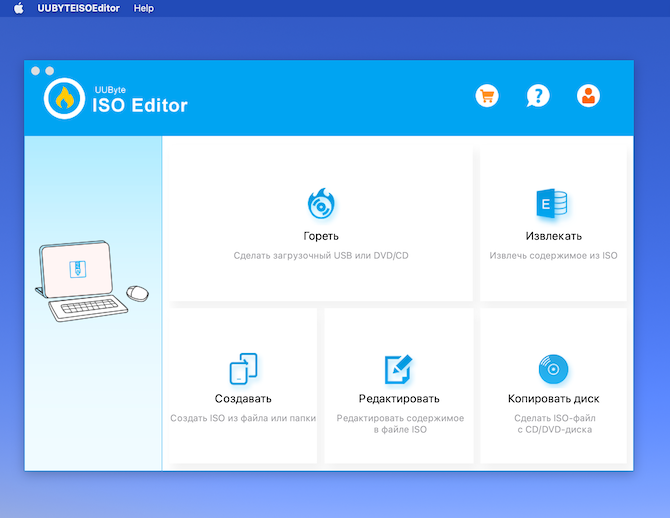Select the Извлекать title label

pyautogui.click(x=553, y=236)
